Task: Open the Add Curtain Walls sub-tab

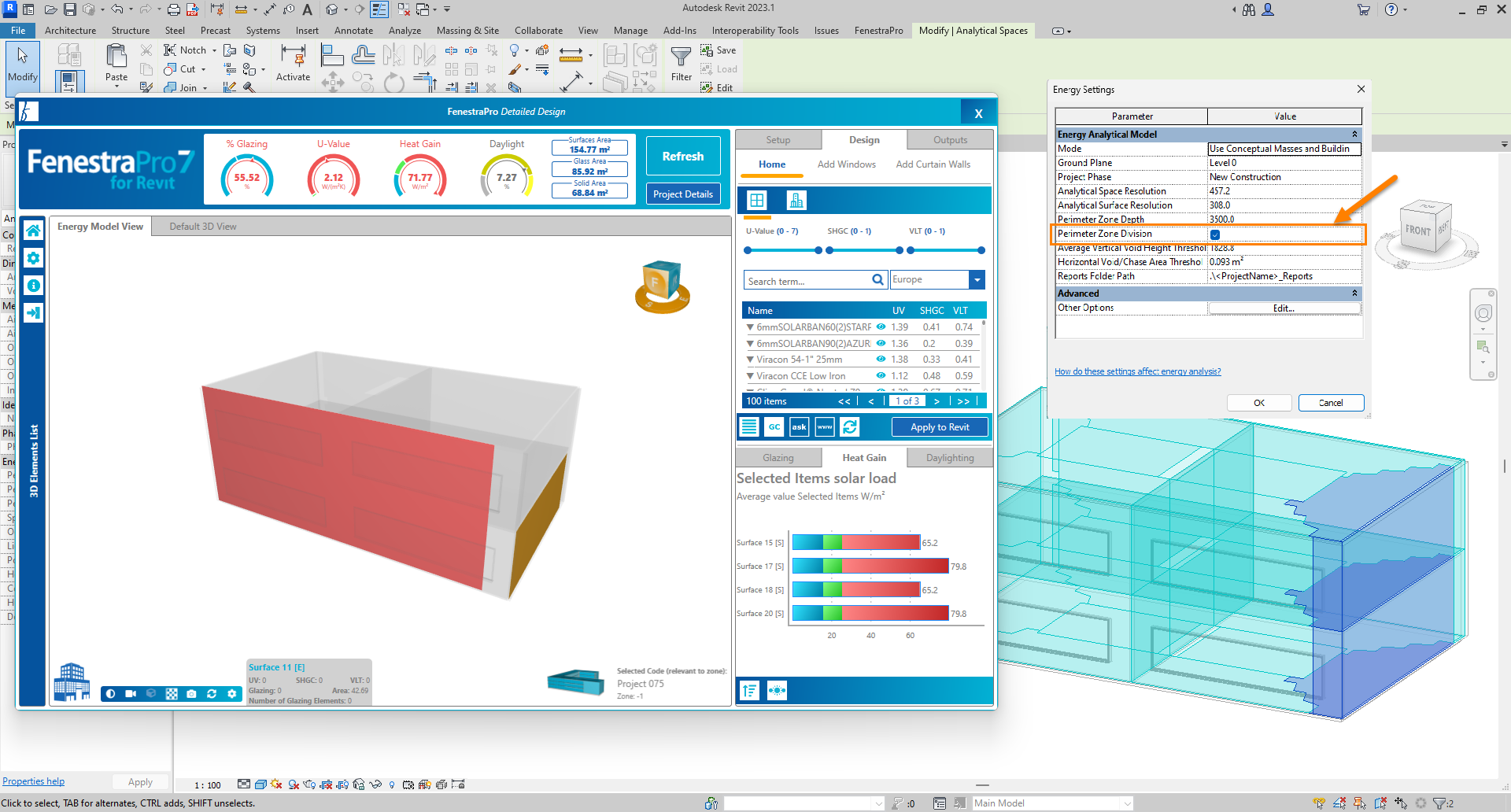Action: click(x=933, y=164)
